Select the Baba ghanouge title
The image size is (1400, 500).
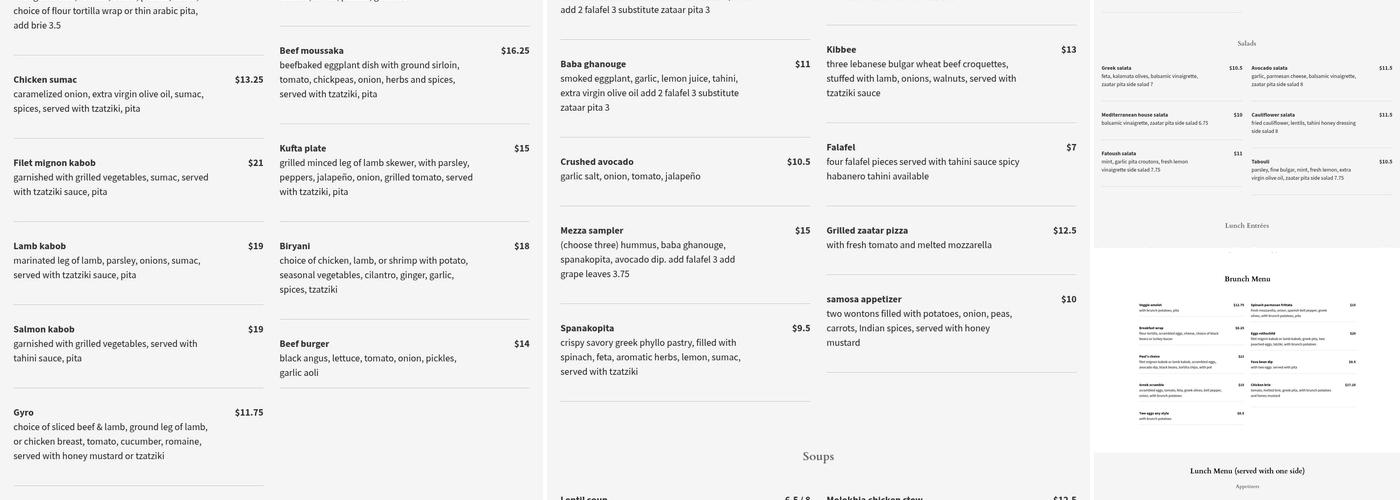(593, 64)
